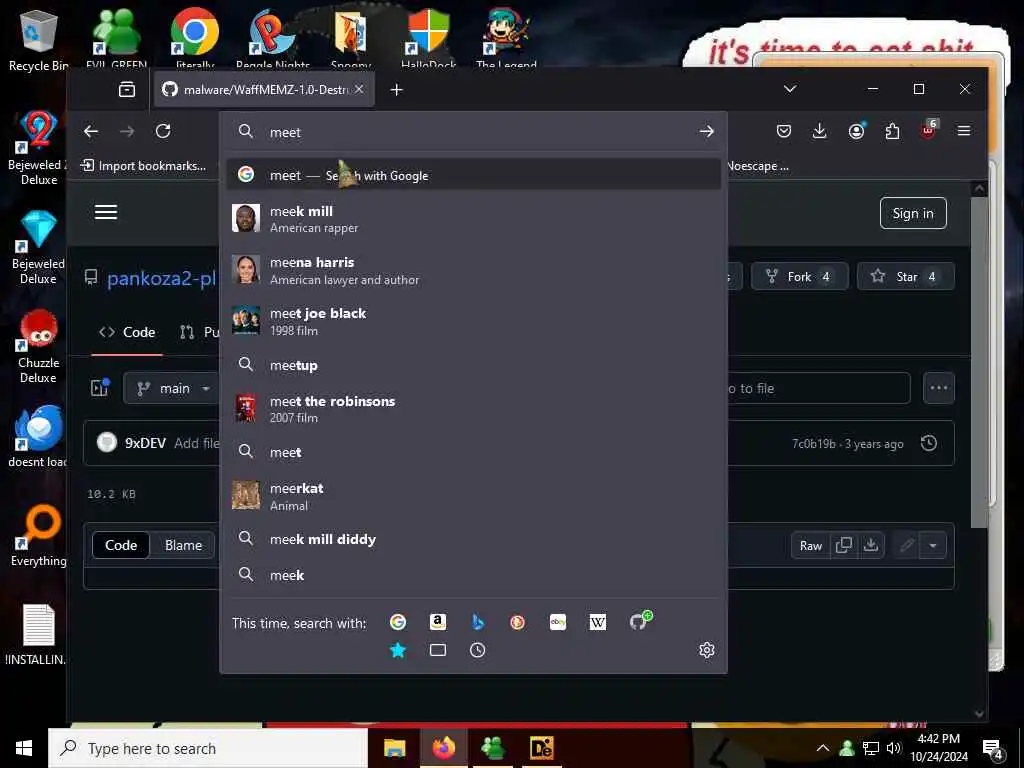Viewport: 1024px width, 768px height.
Task: Select the meena harris suggestion
Action: tap(473, 270)
